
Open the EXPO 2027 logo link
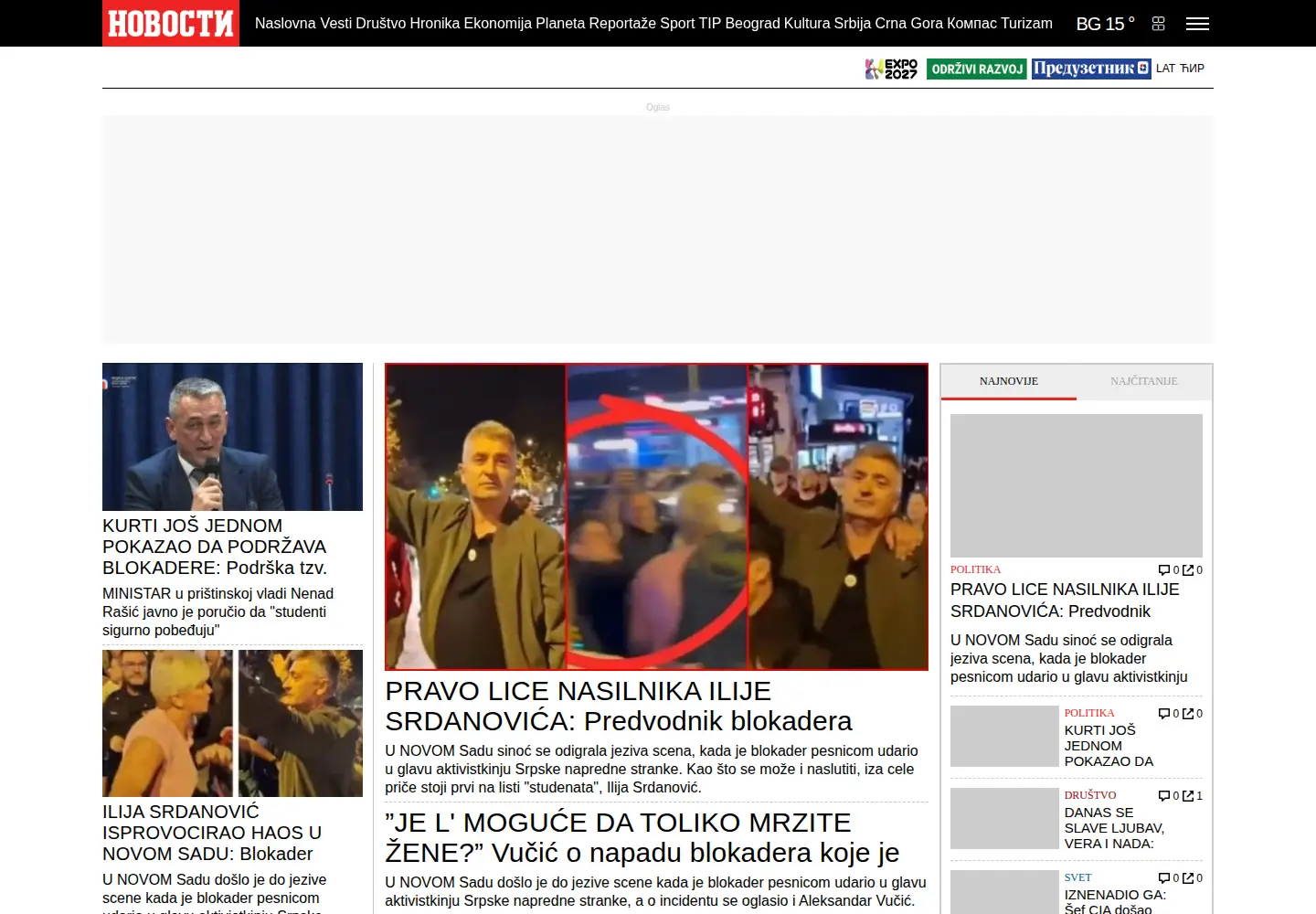point(891,69)
